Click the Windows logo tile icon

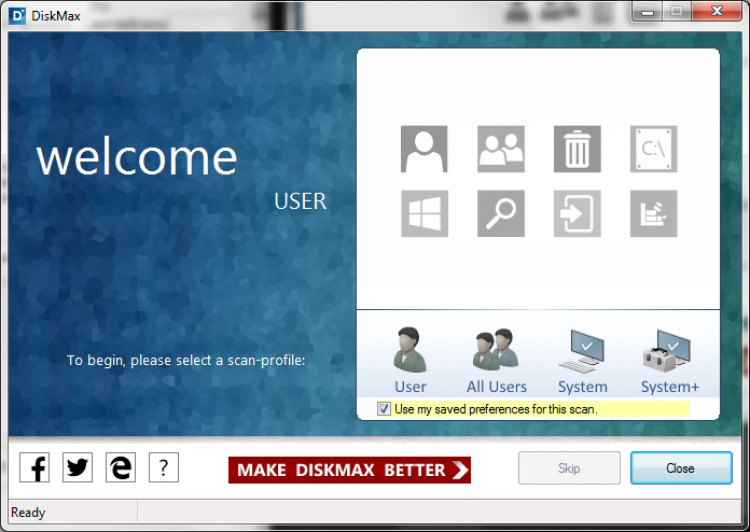[424, 213]
